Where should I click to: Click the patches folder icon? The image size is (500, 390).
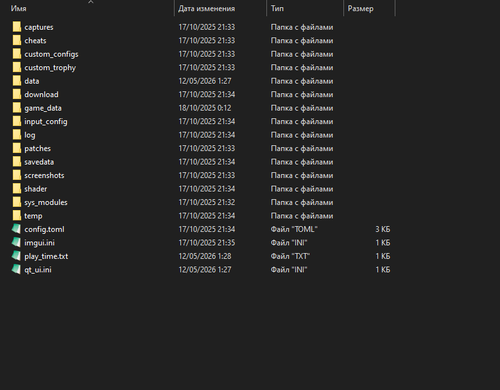coord(17,148)
